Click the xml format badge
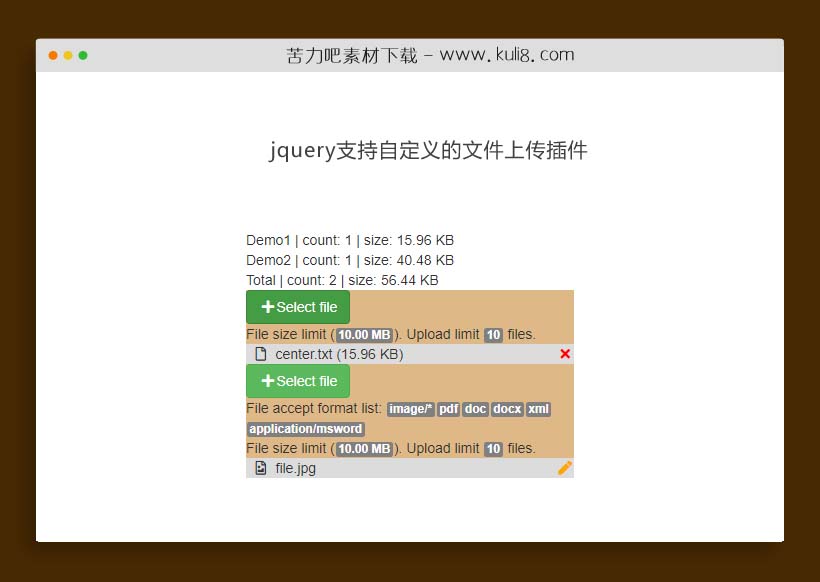Image resolution: width=820 pixels, height=582 pixels. pyautogui.click(x=538, y=409)
